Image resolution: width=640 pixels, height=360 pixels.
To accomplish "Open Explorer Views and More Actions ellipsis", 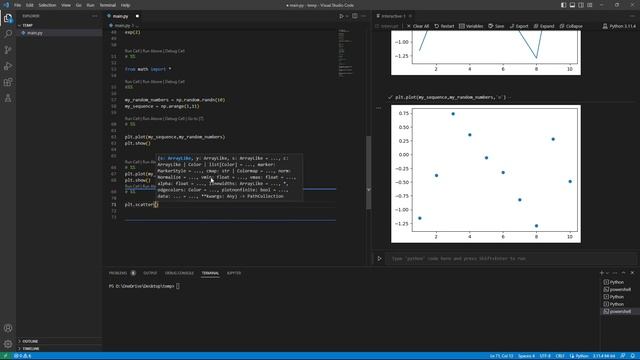I will [x=95, y=16].
